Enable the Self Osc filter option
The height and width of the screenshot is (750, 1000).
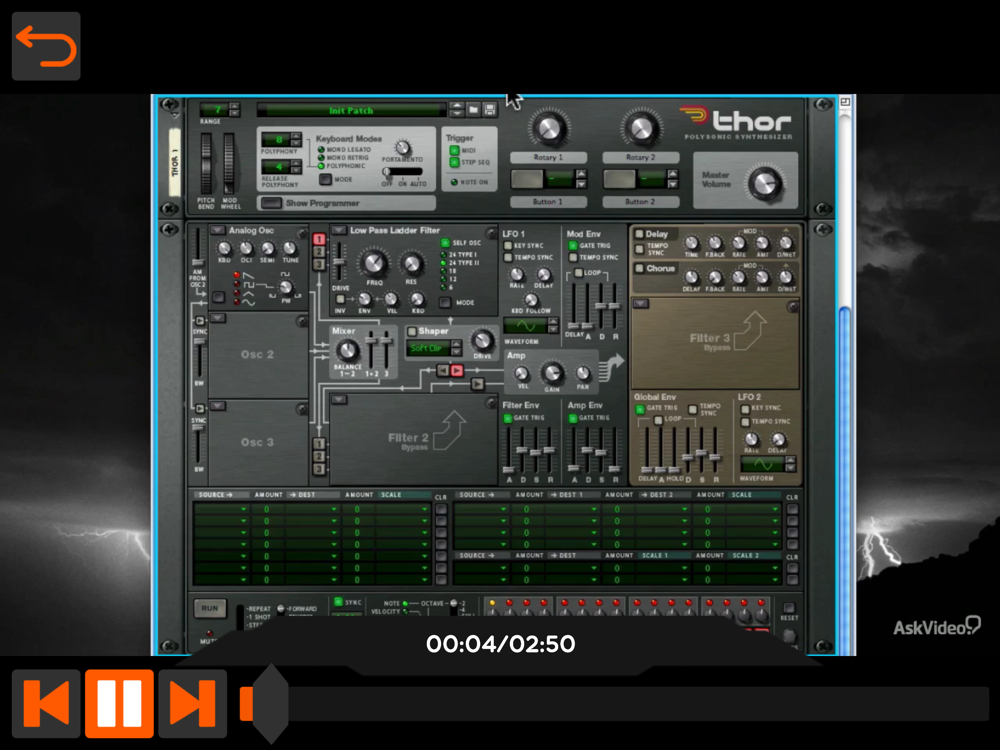pyautogui.click(x=445, y=243)
